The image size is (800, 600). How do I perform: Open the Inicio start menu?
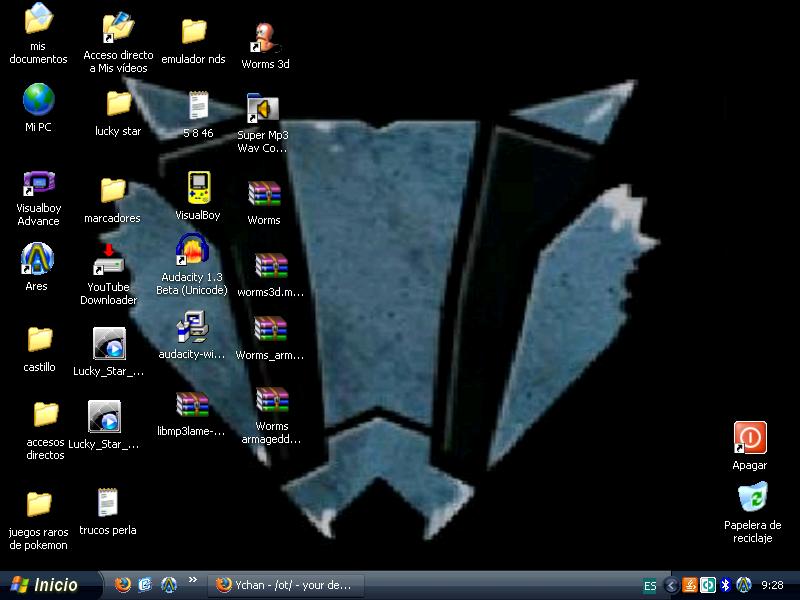pyautogui.click(x=50, y=585)
